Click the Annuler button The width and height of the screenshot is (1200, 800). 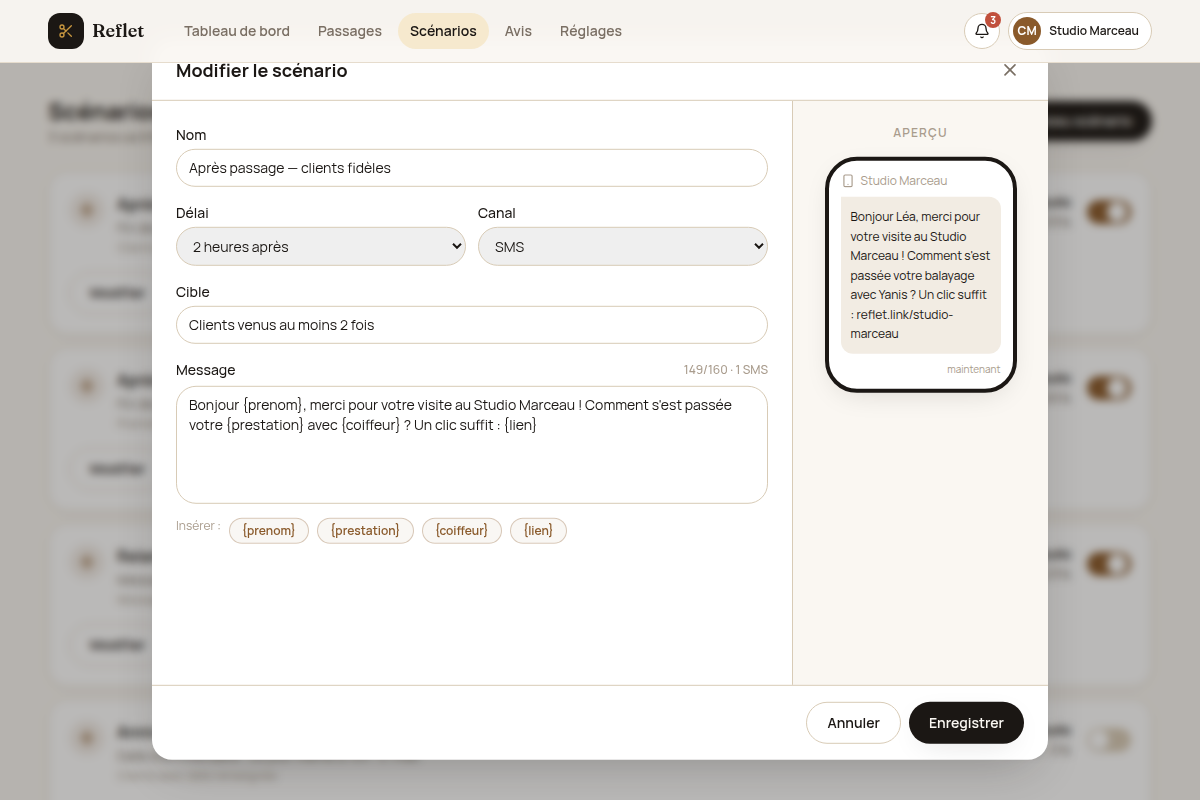point(853,723)
